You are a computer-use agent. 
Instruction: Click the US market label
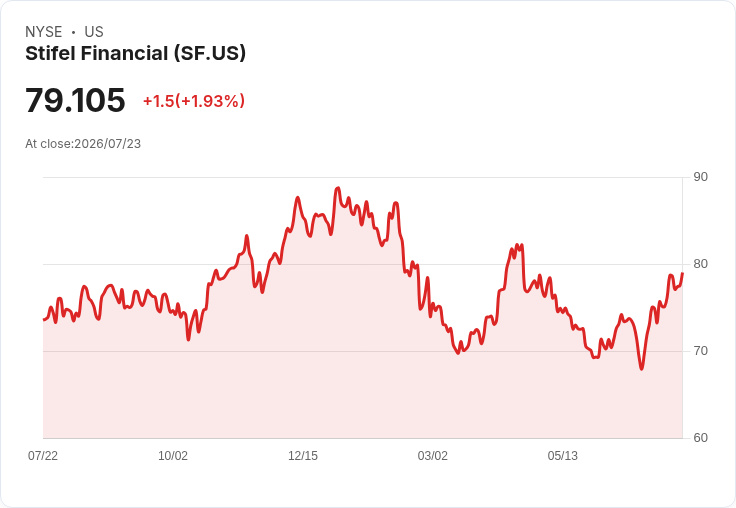point(94,32)
